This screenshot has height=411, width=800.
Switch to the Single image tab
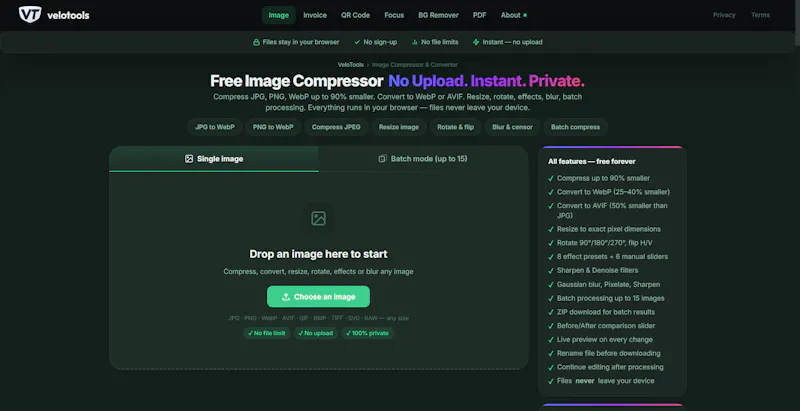[214, 159]
